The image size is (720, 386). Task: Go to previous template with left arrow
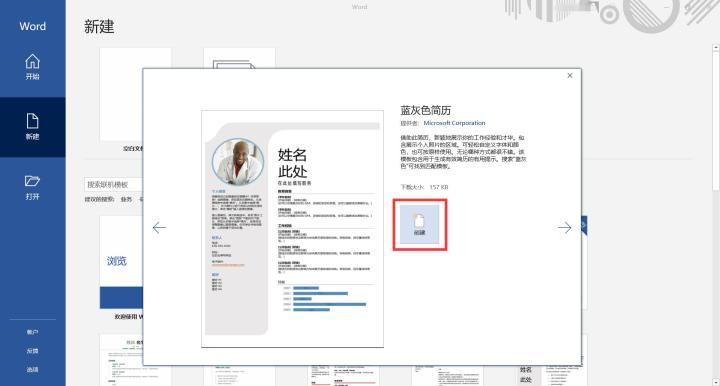[159, 228]
